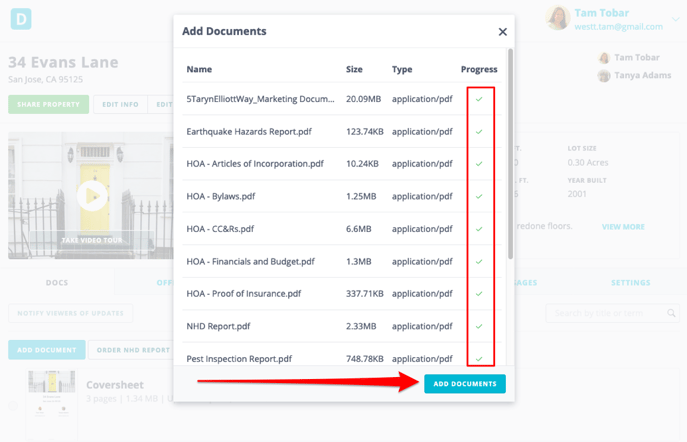Screen dimensions: 687x442
Task: Click checkmark for 5TarynElliottWay Marketing document
Action: click(479, 99)
